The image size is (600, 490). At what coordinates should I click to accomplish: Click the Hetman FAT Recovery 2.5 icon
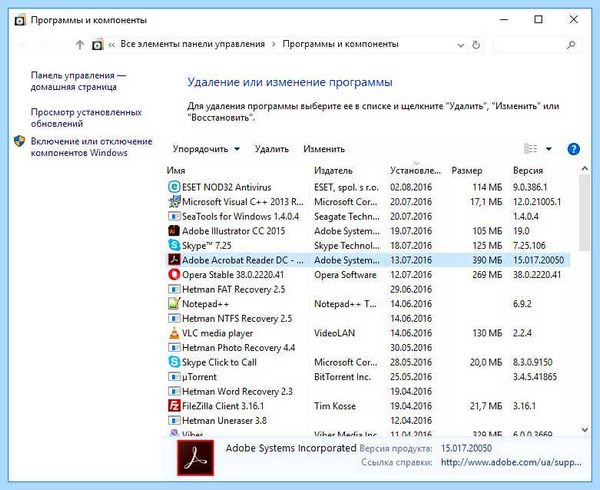click(174, 289)
